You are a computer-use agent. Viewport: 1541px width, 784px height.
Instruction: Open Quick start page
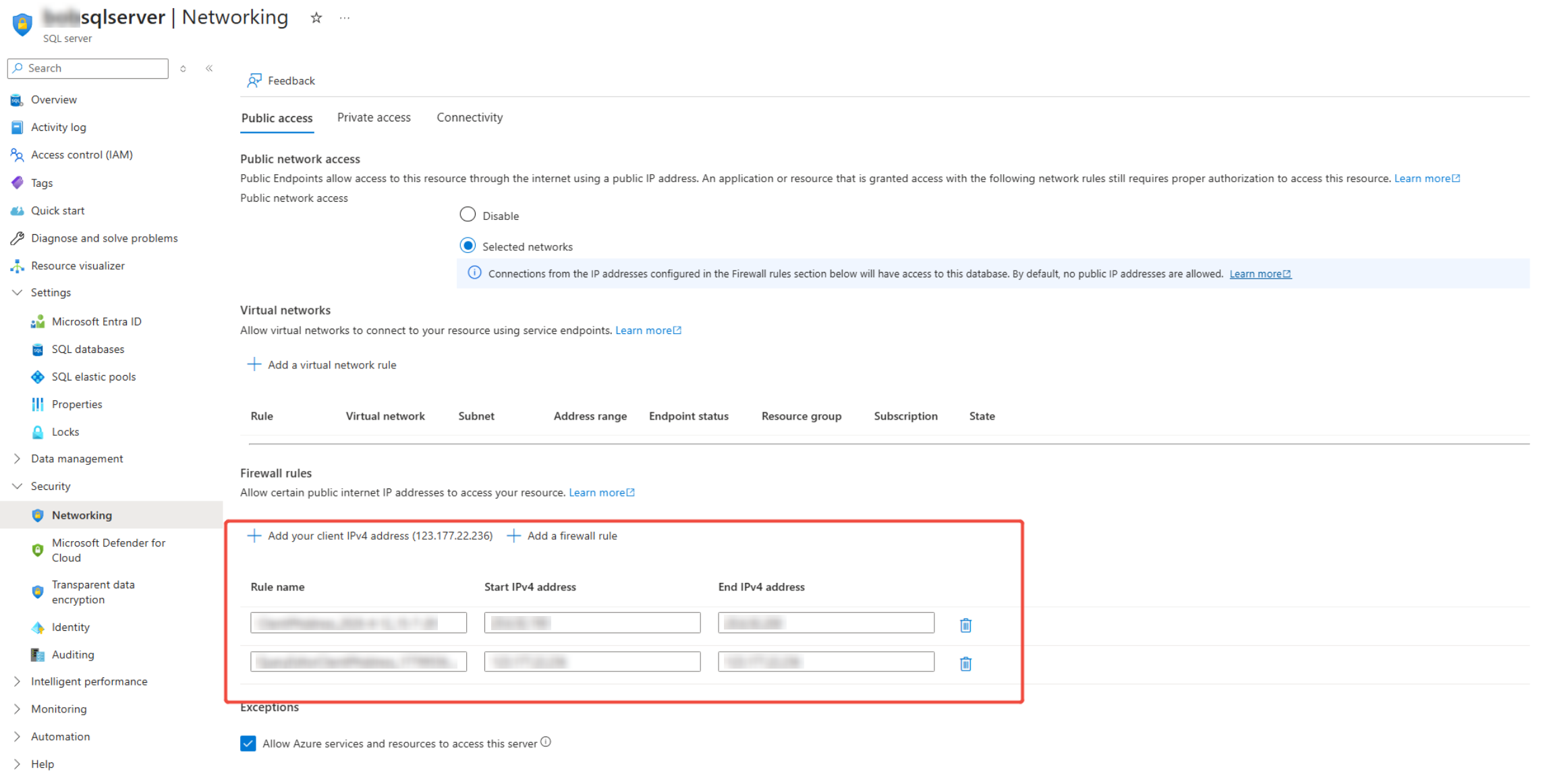tap(57, 211)
